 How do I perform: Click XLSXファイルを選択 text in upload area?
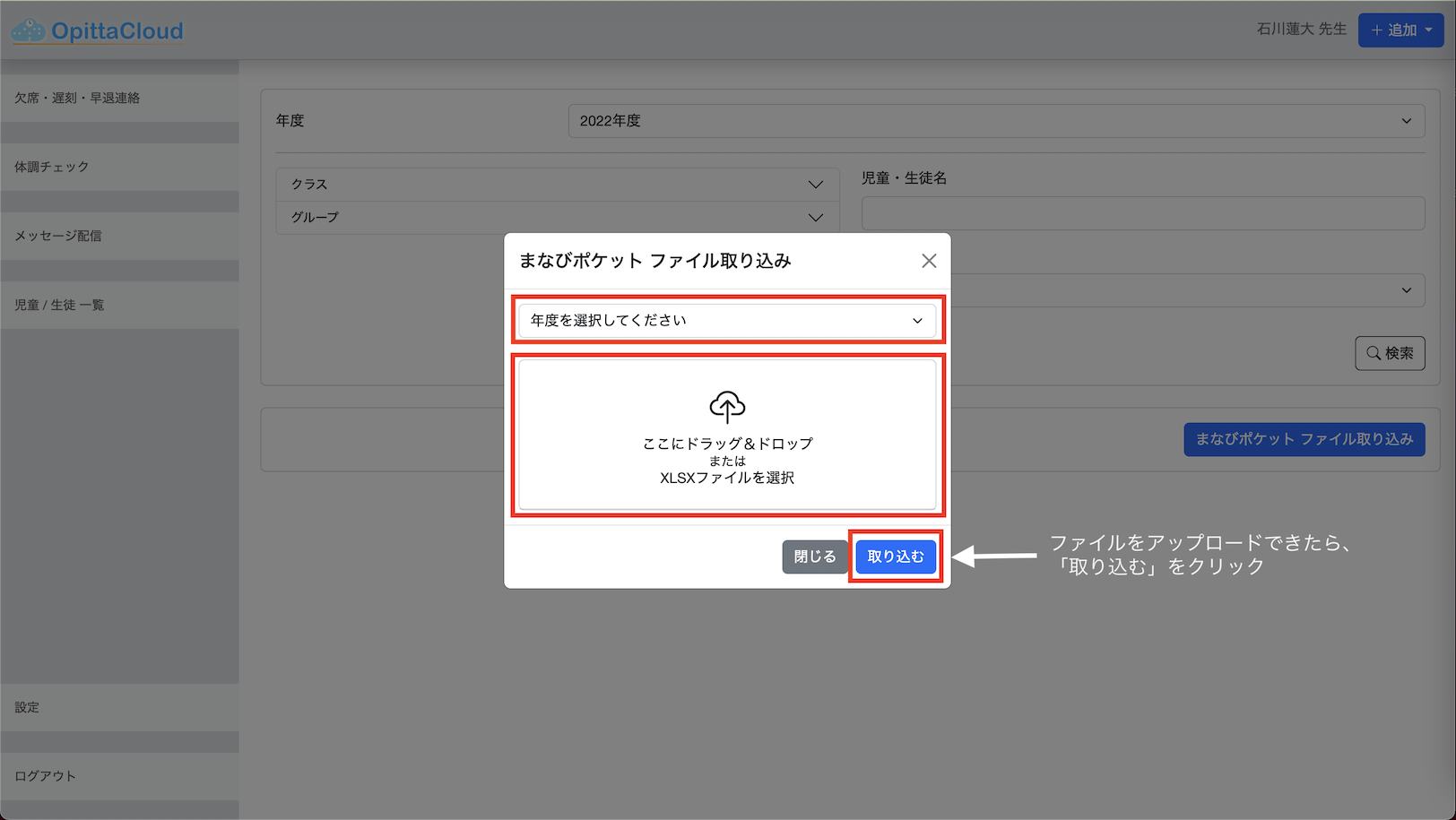(727, 478)
